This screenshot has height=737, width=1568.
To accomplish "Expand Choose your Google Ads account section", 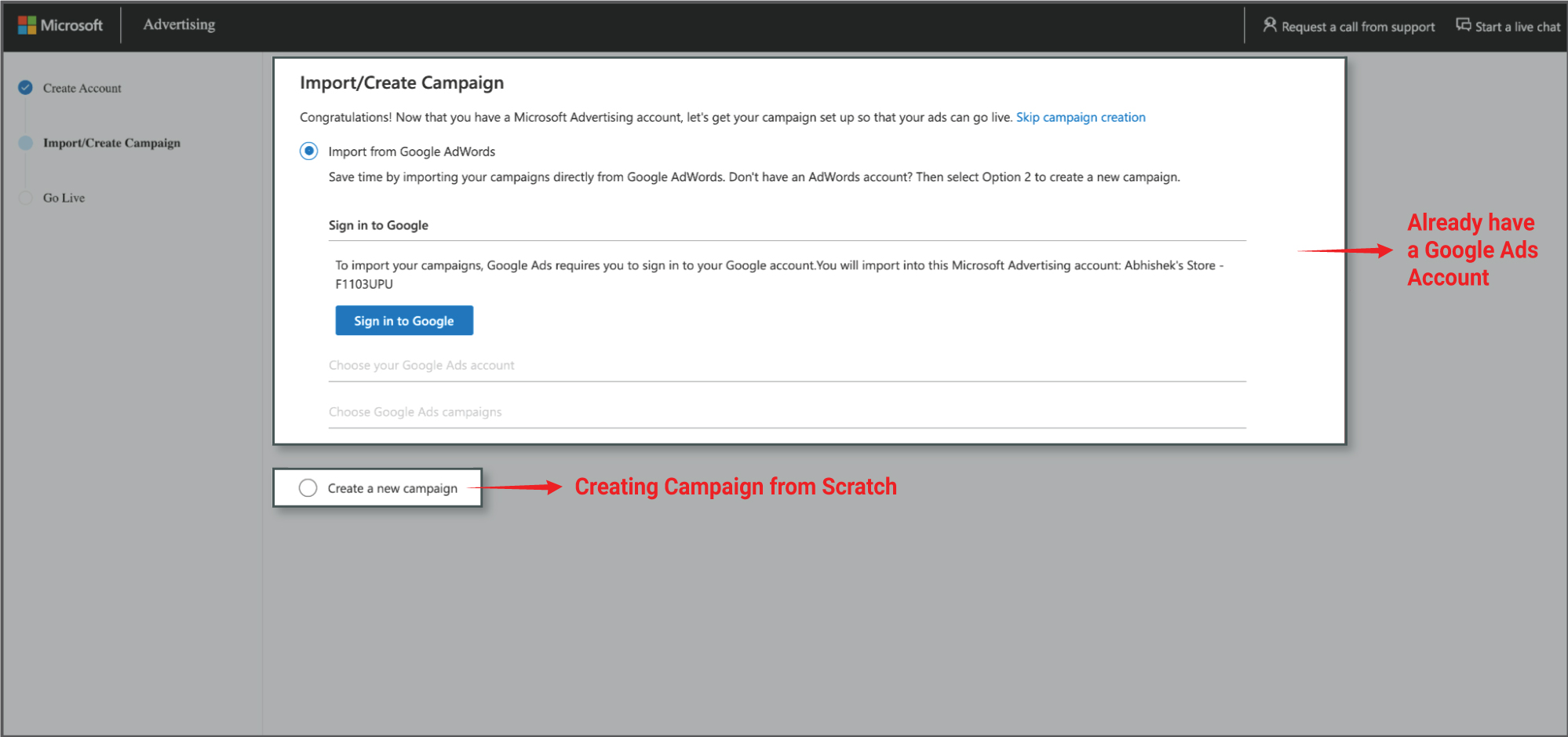I will coord(787,366).
